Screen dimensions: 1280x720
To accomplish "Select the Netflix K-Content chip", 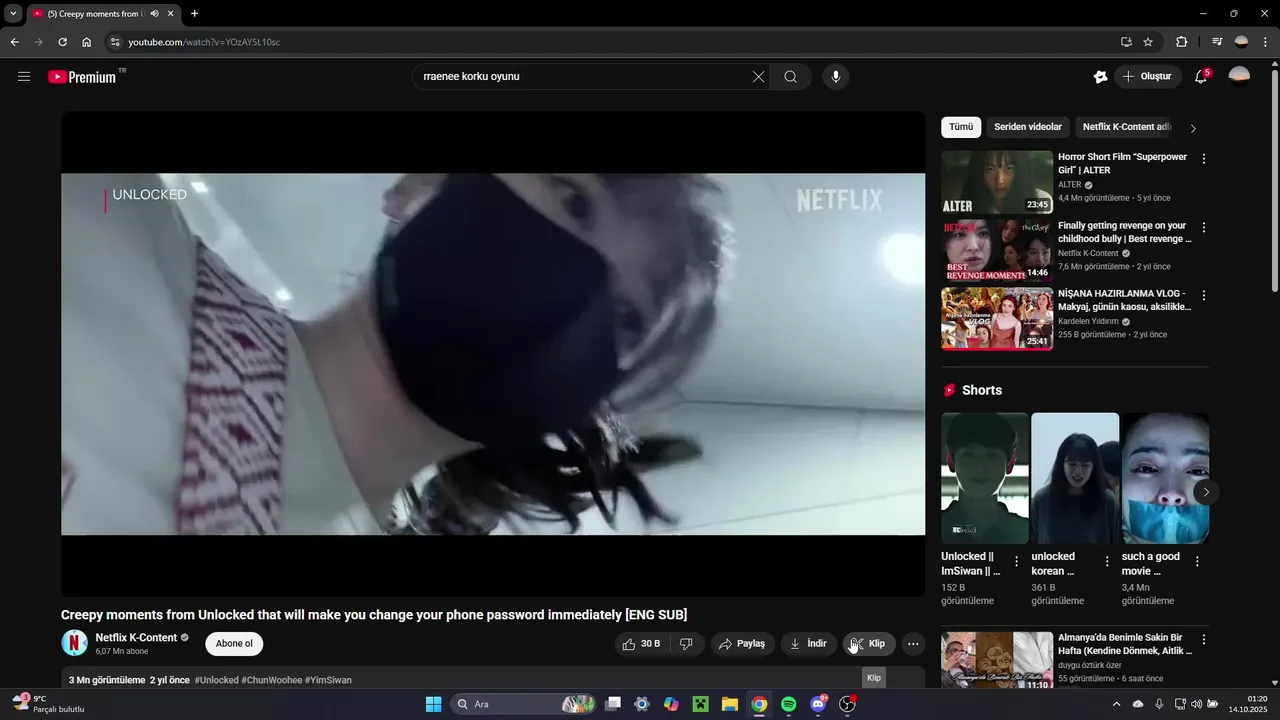I will 1126,127.
